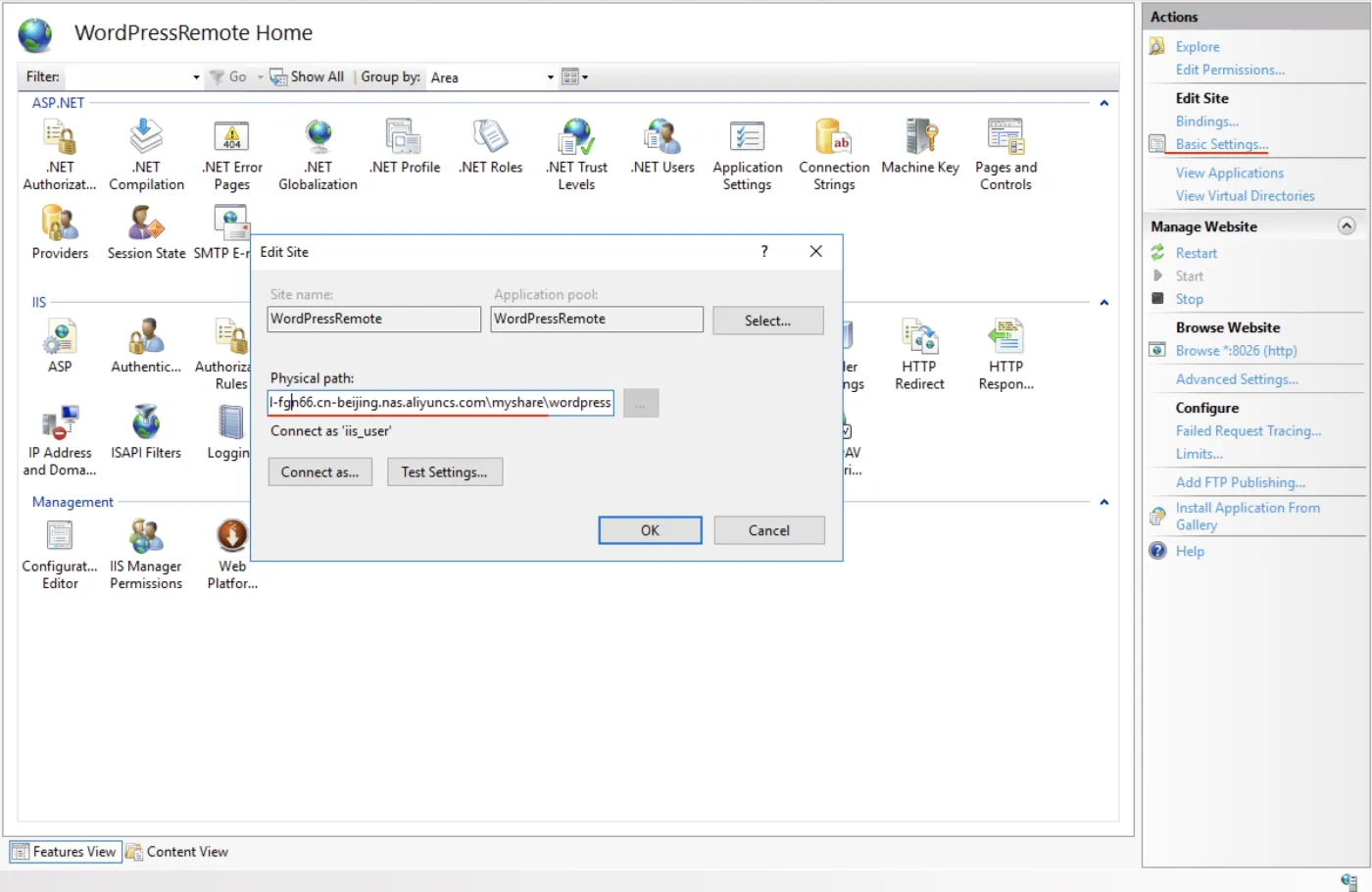Open Basic Settings... link

click(1222, 144)
